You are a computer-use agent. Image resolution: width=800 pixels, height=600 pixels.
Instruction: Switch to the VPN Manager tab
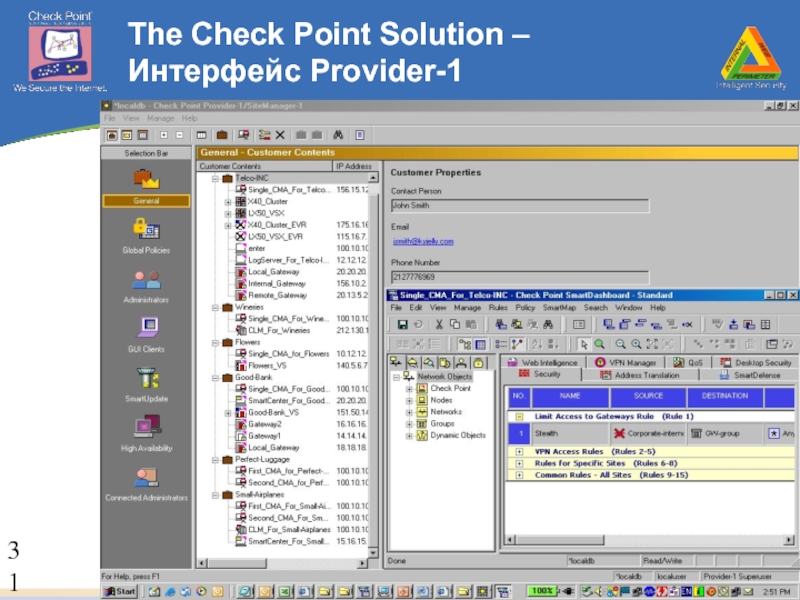(626, 362)
